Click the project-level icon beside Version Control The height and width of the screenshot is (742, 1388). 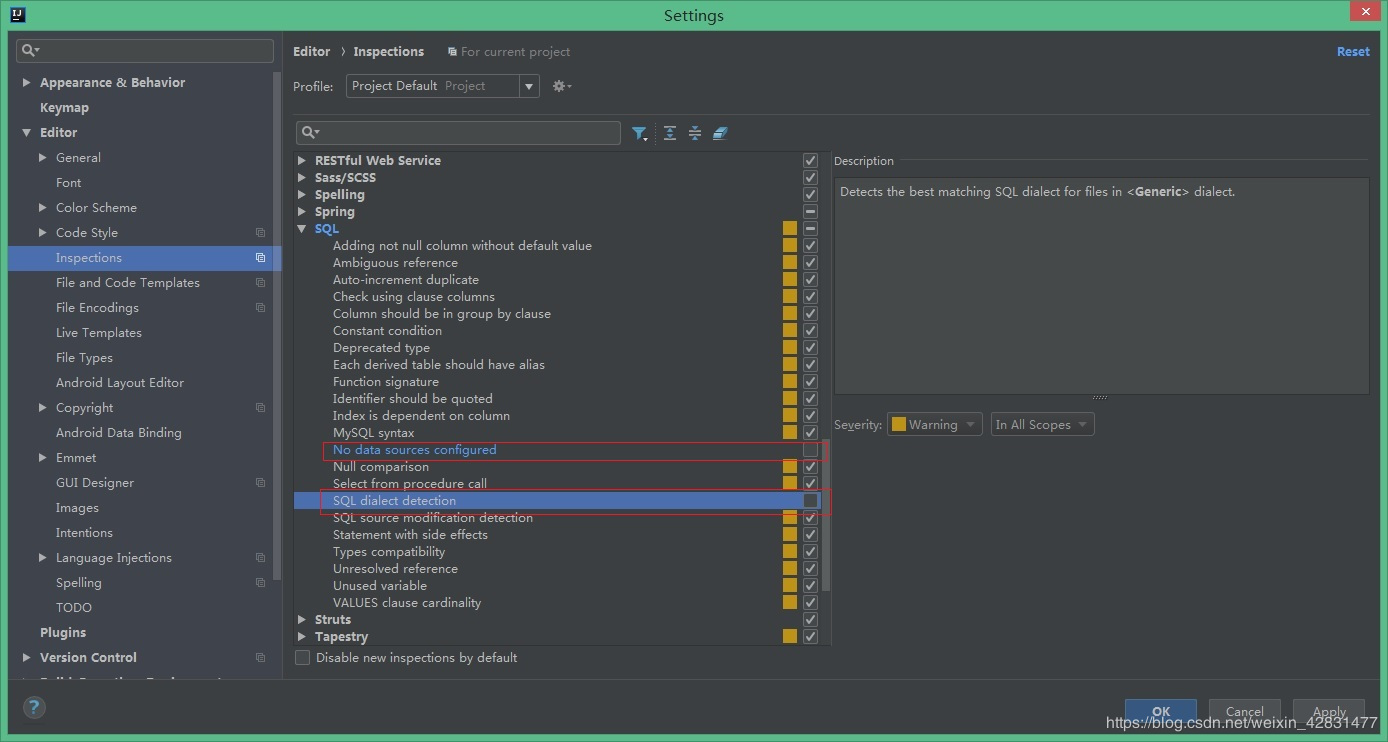(260, 658)
